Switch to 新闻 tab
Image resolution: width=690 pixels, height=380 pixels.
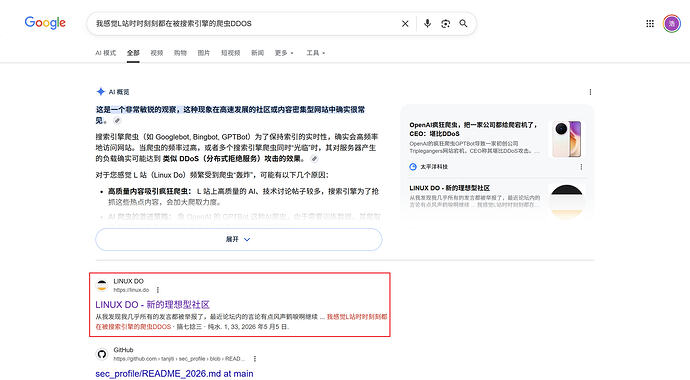[x=257, y=53]
